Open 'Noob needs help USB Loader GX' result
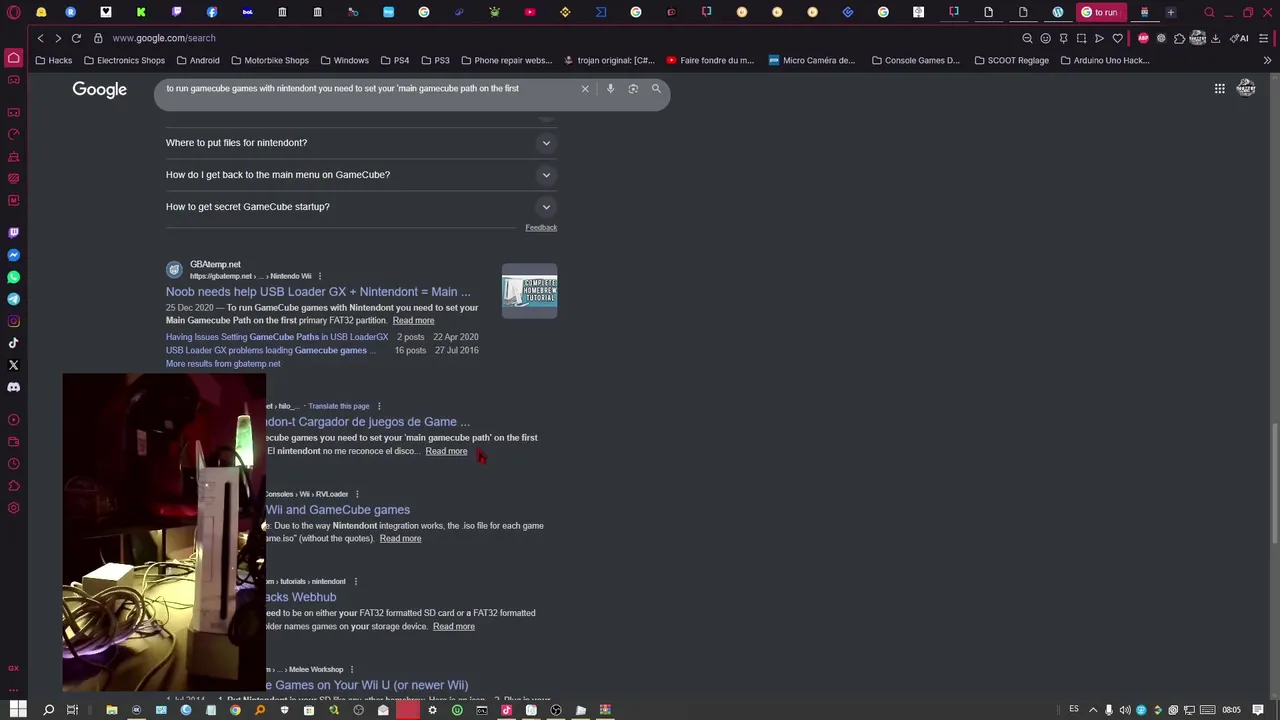The image size is (1280, 720). 318,292
